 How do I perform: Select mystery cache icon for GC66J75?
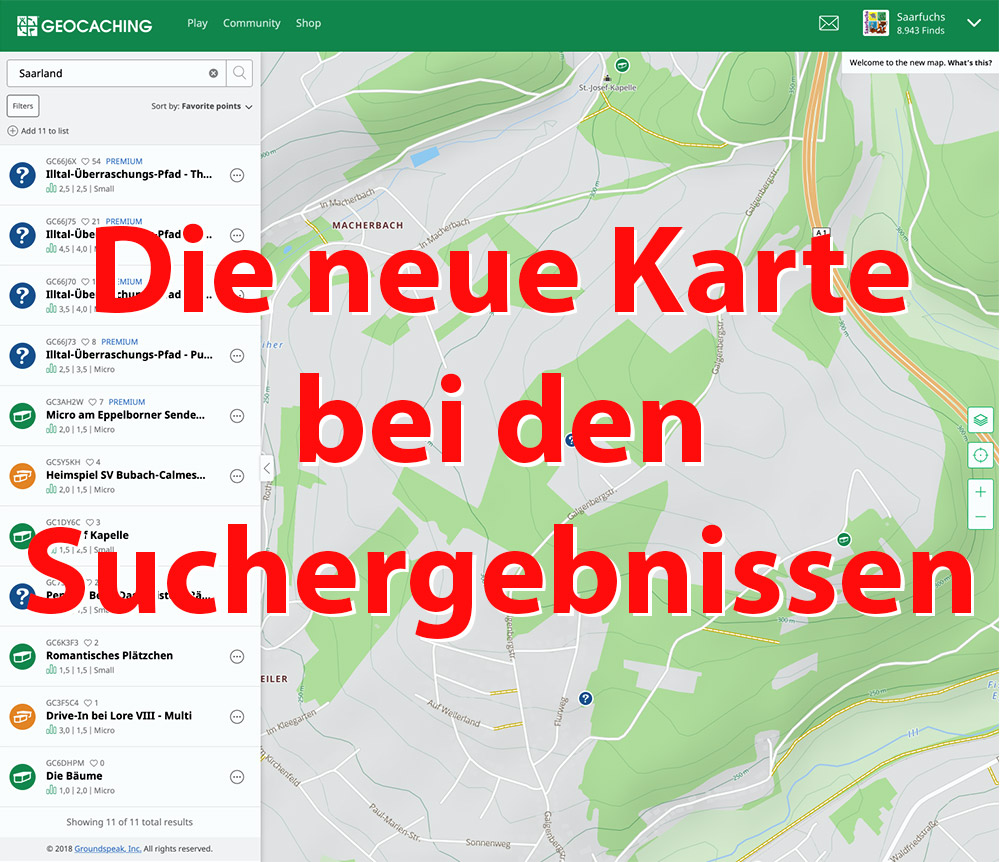coord(22,235)
